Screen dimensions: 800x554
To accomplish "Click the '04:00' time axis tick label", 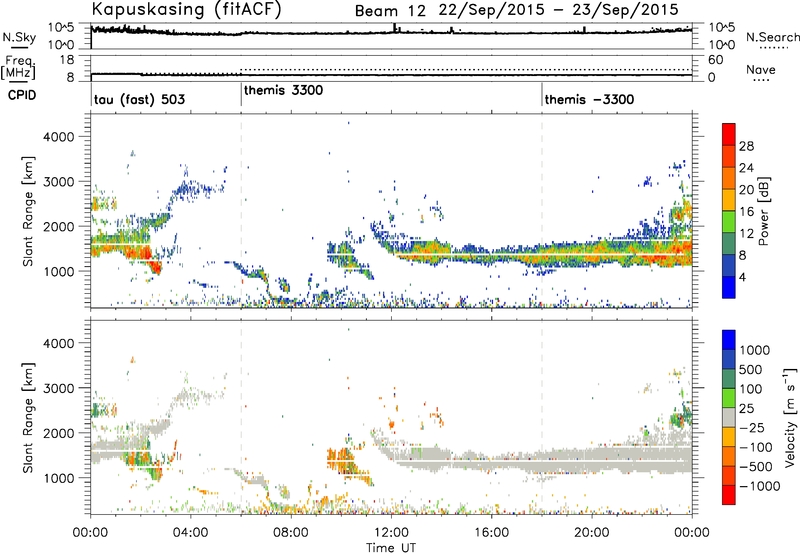I will pos(190,533).
